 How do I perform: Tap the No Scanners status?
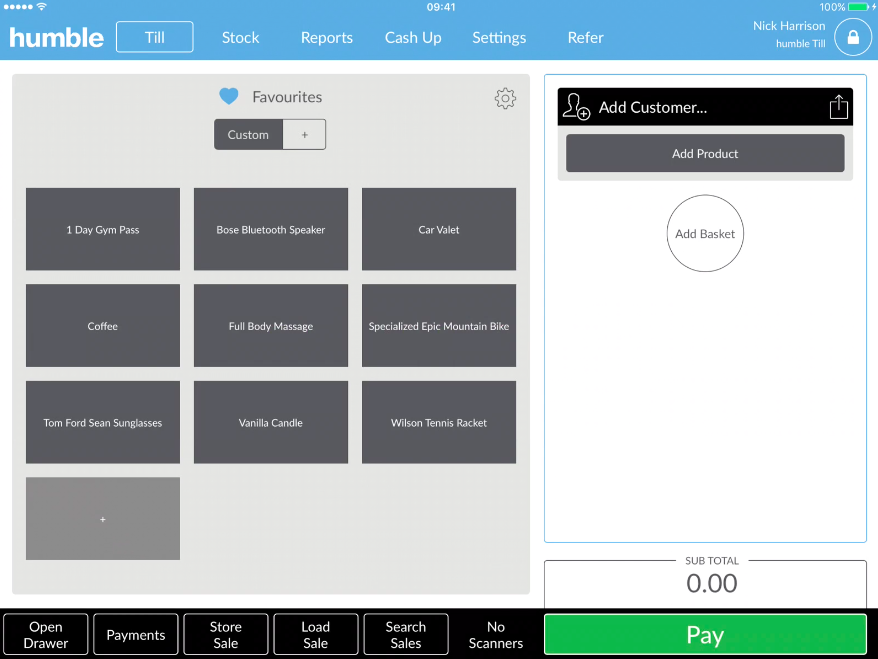click(x=496, y=634)
